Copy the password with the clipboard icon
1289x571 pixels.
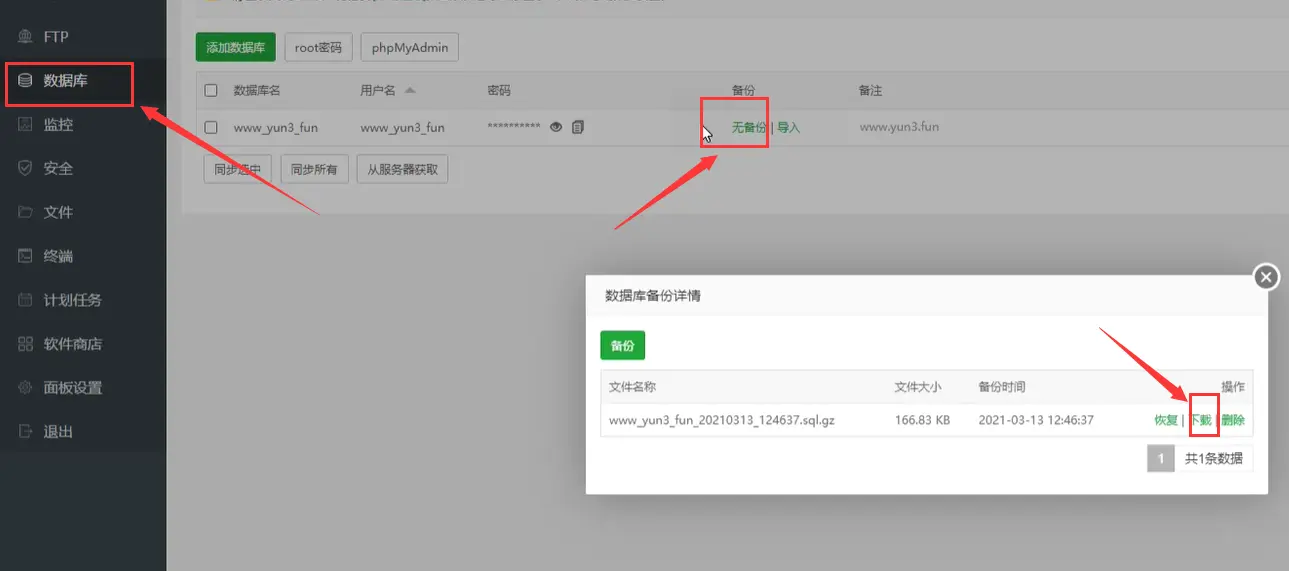[578, 127]
